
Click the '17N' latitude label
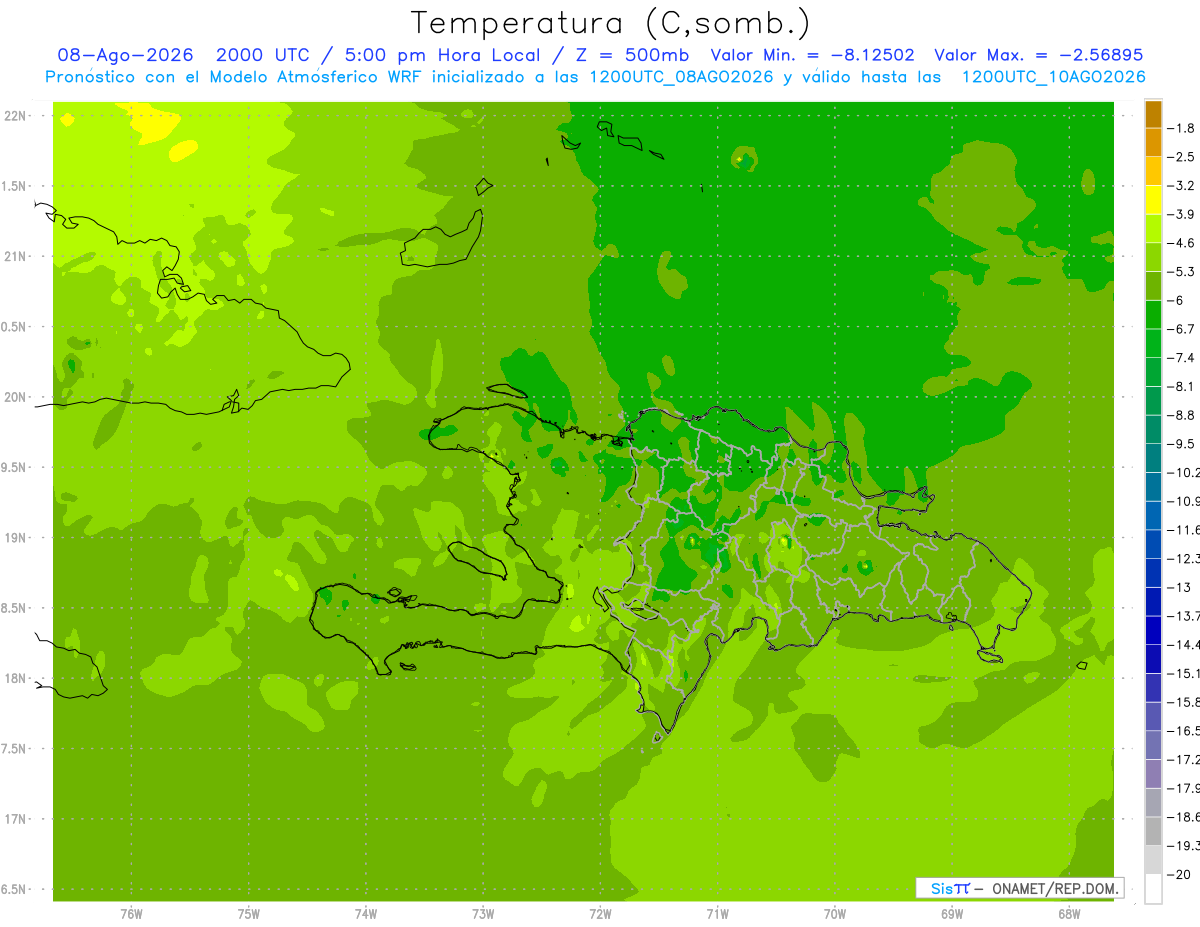pos(15,819)
